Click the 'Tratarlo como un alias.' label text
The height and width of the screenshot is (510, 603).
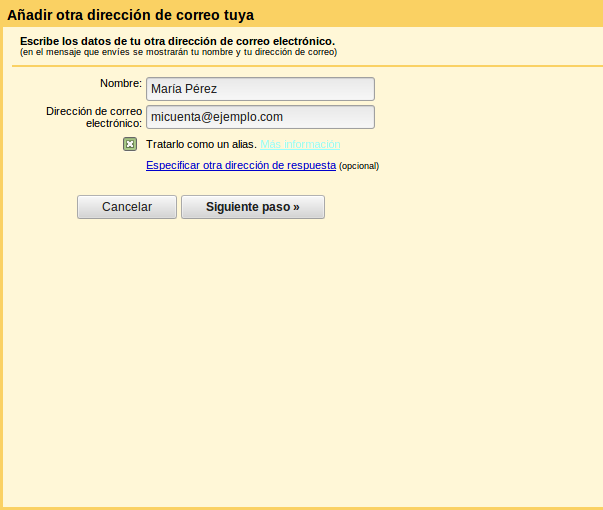point(201,144)
